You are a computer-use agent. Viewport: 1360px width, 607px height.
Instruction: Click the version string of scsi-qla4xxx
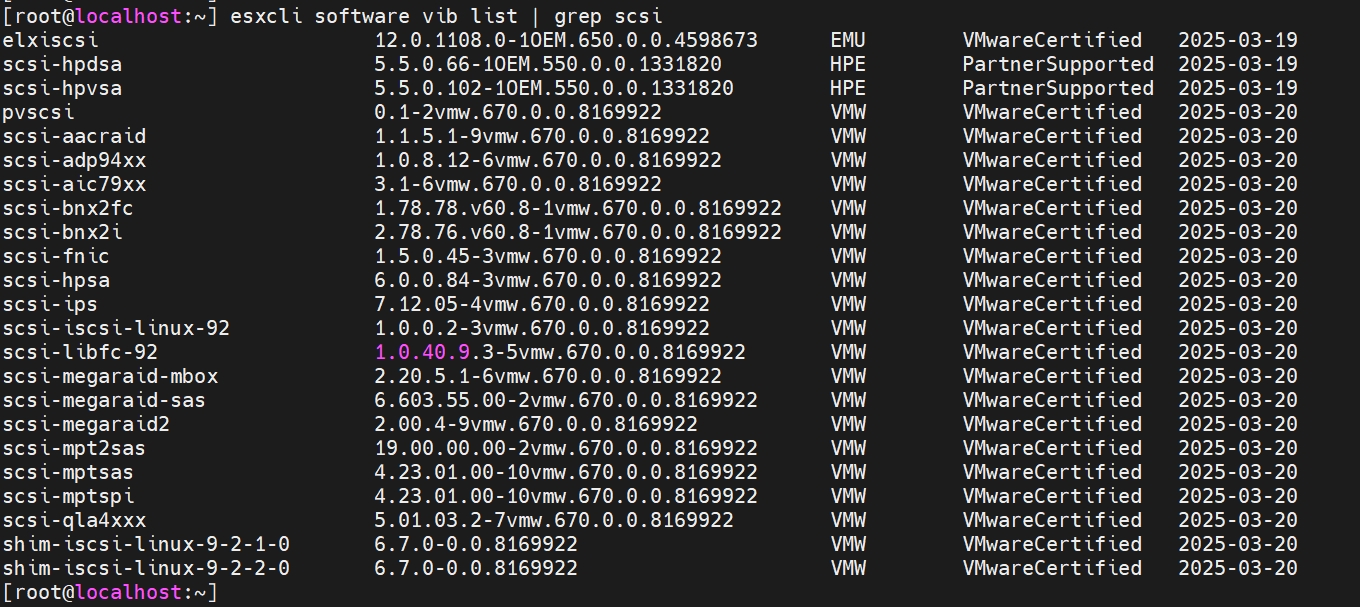tap(553, 520)
